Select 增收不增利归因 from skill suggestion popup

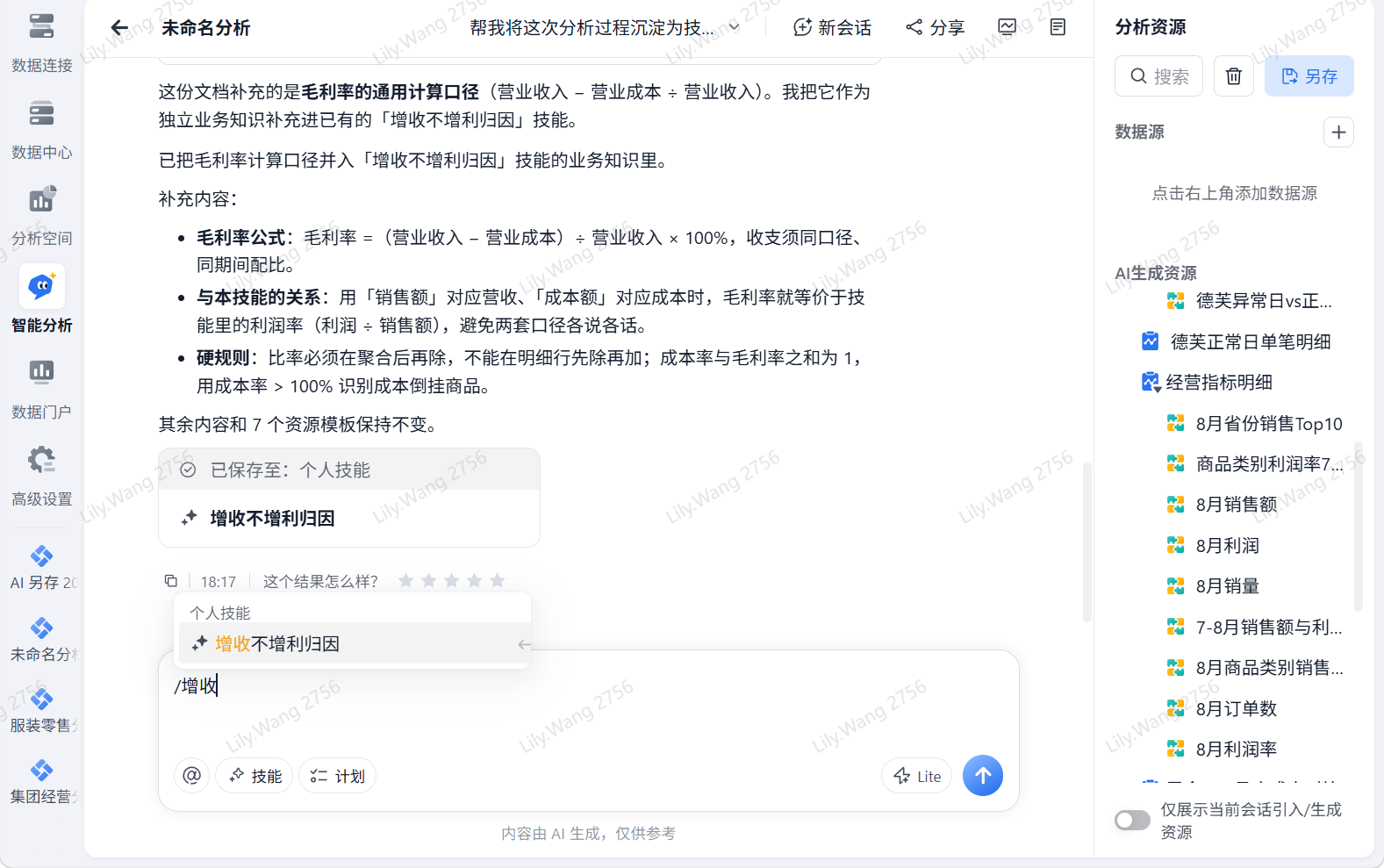tap(355, 643)
